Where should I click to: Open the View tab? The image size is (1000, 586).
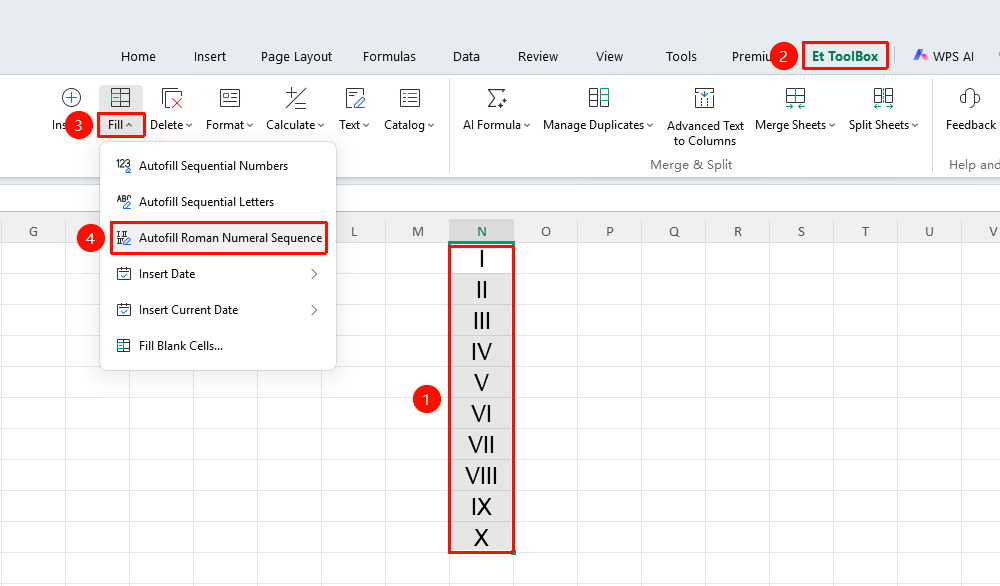(x=609, y=57)
